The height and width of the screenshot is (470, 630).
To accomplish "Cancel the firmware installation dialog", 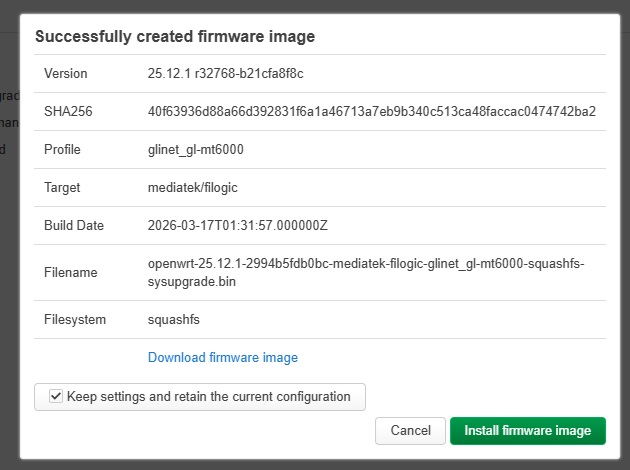I will 410,431.
